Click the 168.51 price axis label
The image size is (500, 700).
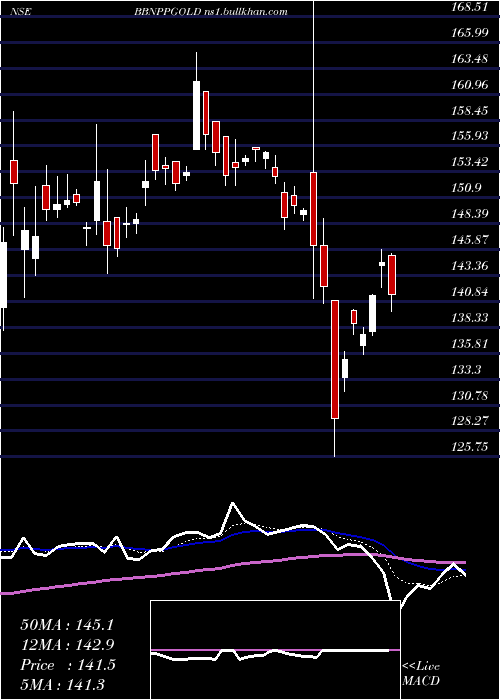pyautogui.click(x=469, y=7)
